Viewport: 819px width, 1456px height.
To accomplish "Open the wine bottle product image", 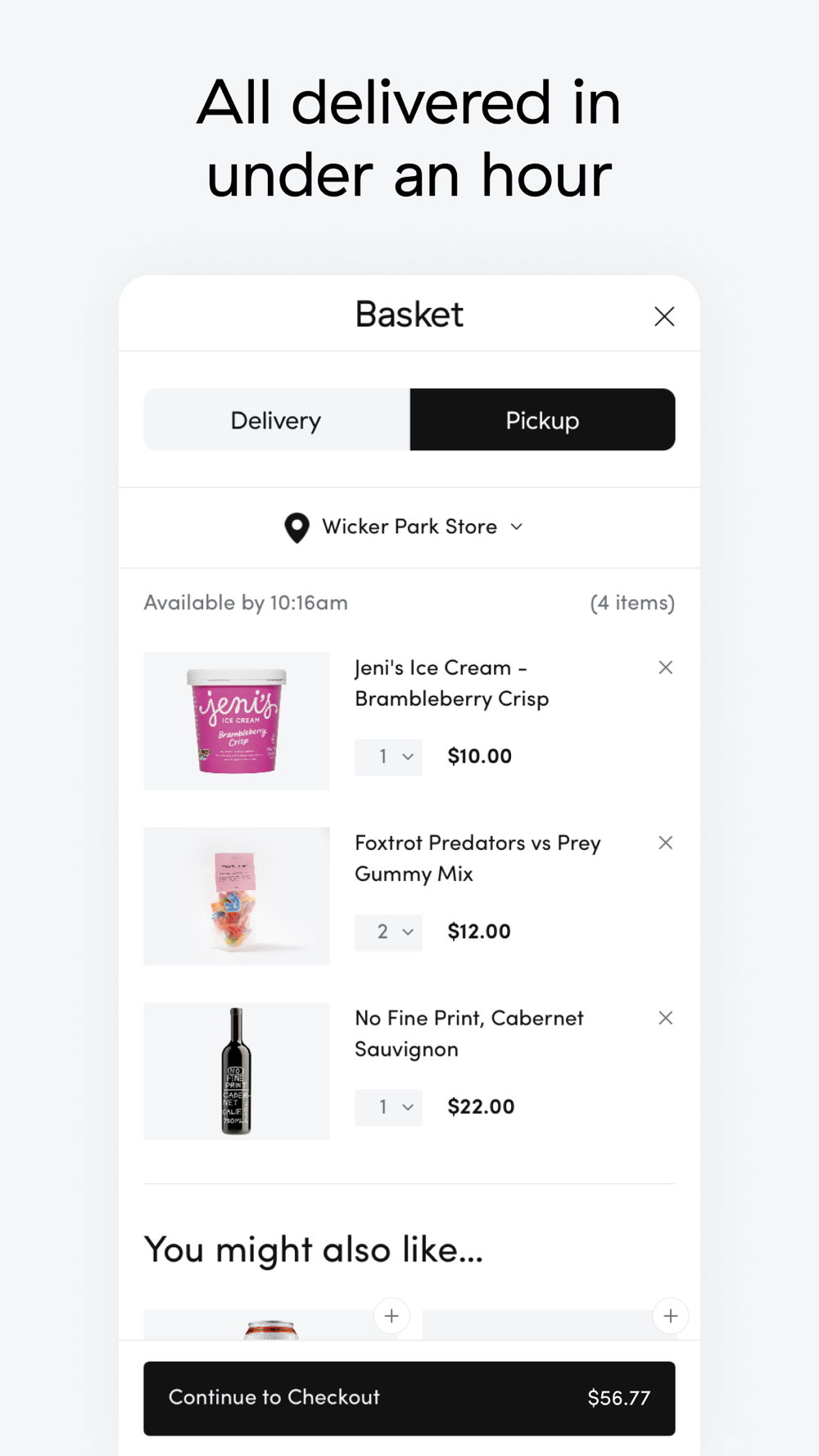I will [x=237, y=1071].
